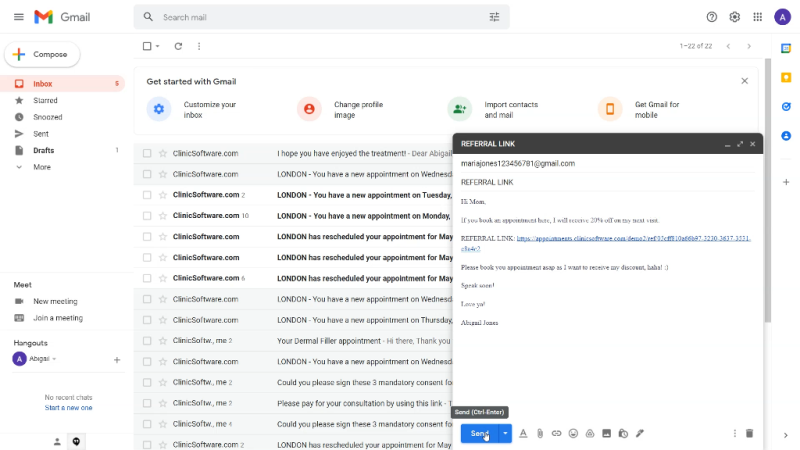Select the 'new appointment on Monday' email checkbox
This screenshot has width=800, height=450.
pos(147,216)
